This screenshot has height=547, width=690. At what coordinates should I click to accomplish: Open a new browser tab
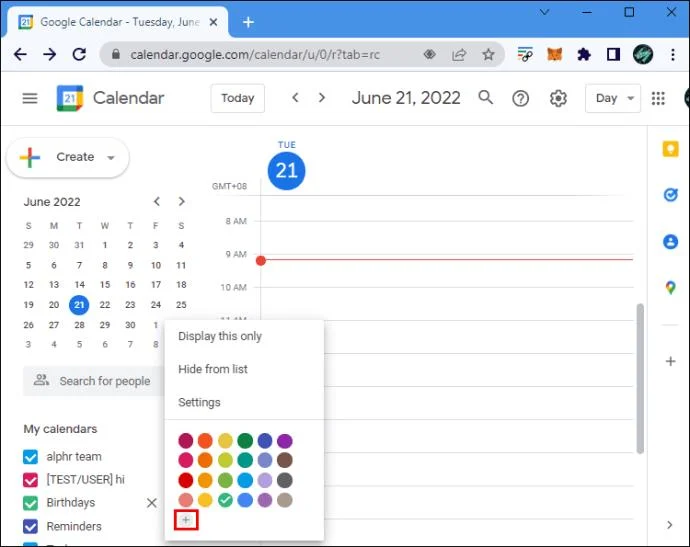[x=248, y=22]
